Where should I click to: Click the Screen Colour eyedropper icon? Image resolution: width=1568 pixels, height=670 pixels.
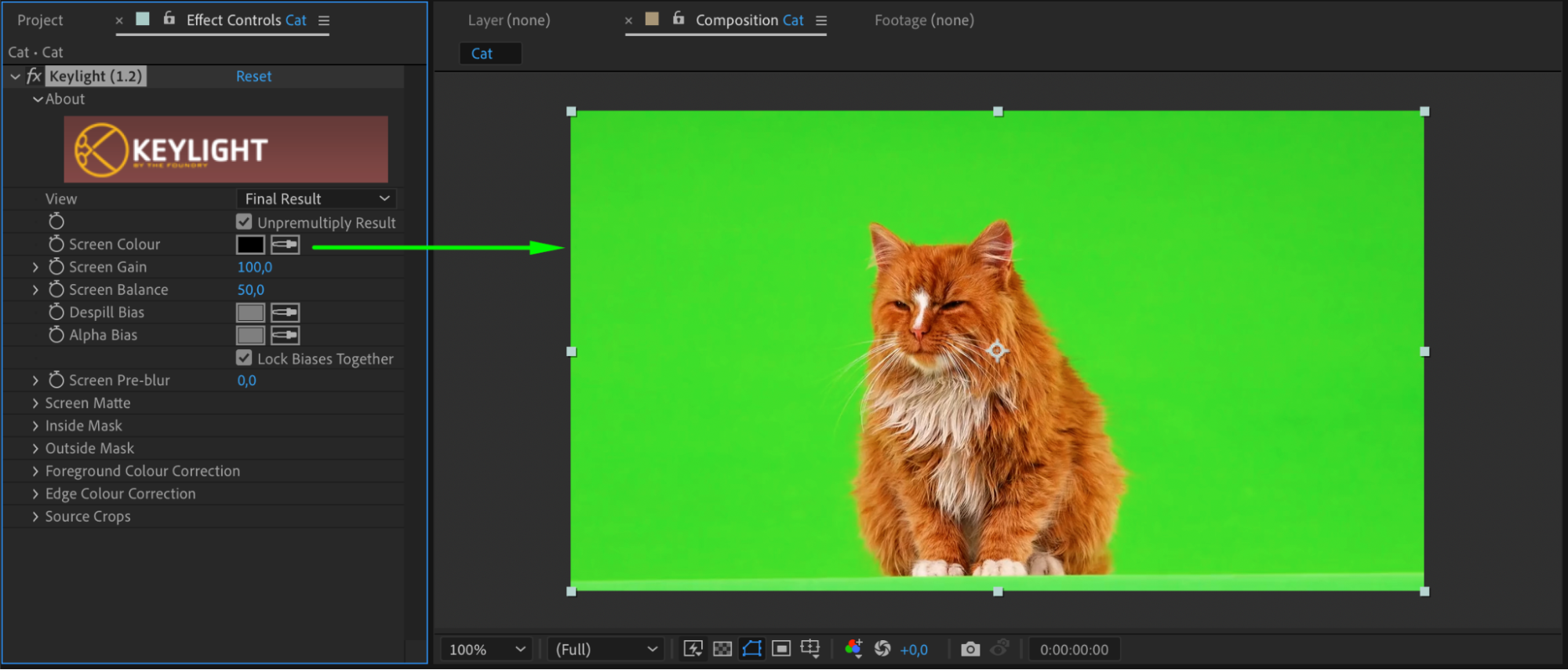click(285, 245)
